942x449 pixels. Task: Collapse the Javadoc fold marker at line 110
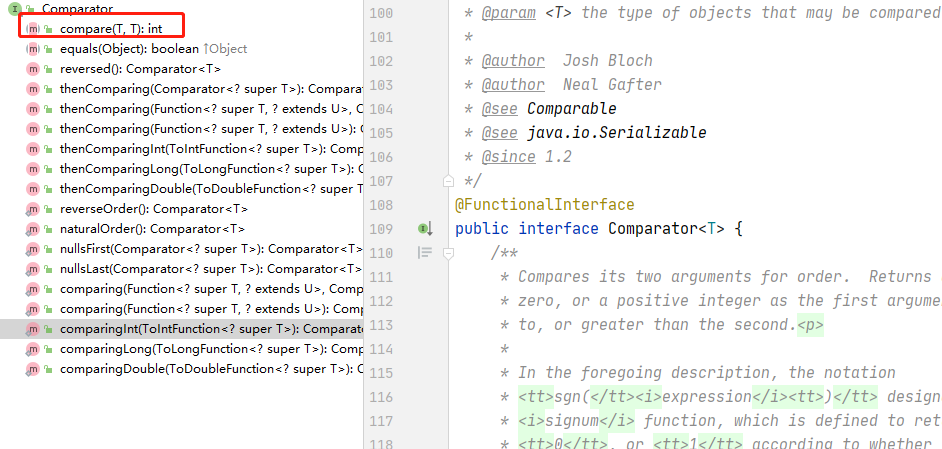click(x=449, y=253)
